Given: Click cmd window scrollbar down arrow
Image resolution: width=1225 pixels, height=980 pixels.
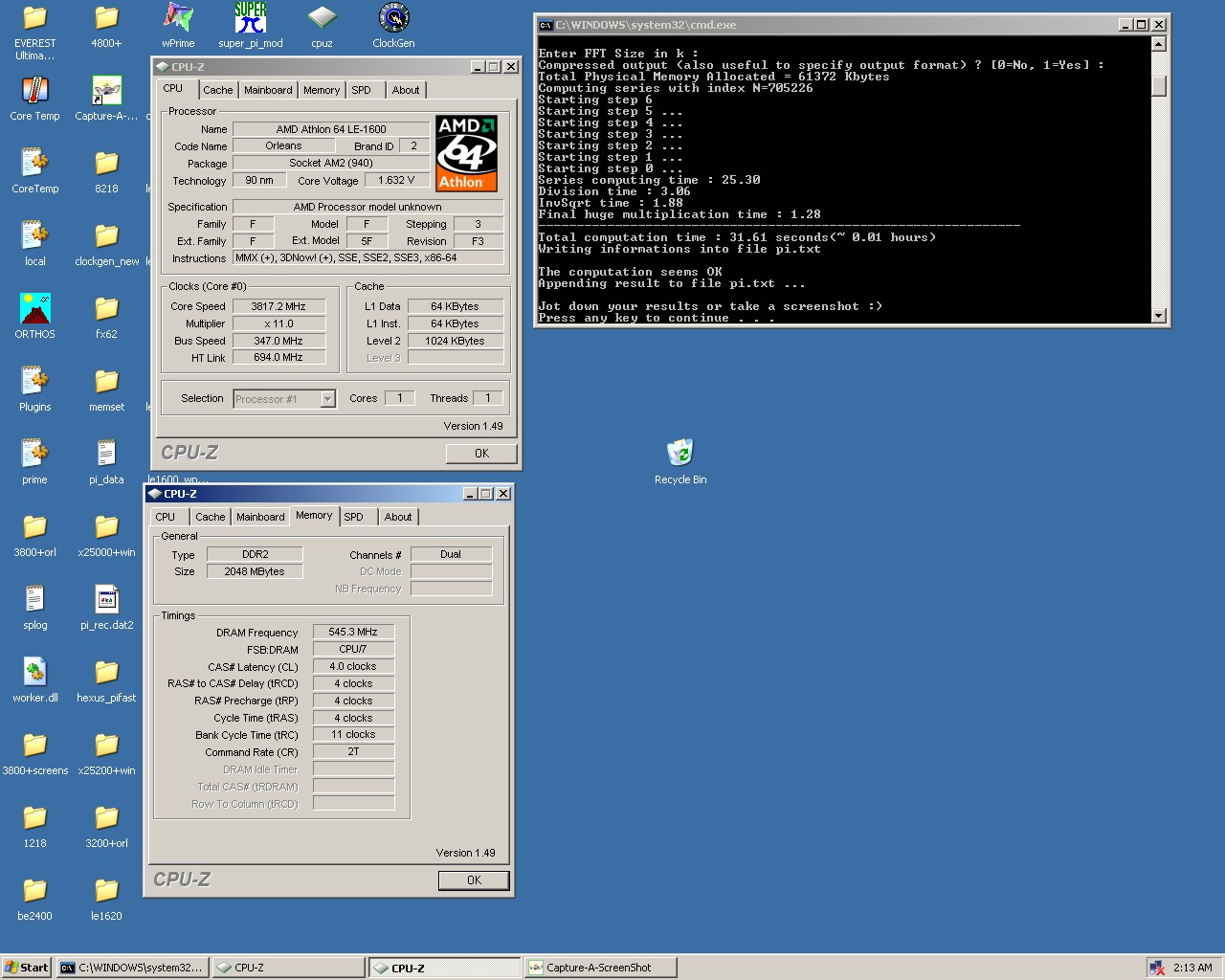Looking at the screenshot, I should click(1158, 316).
